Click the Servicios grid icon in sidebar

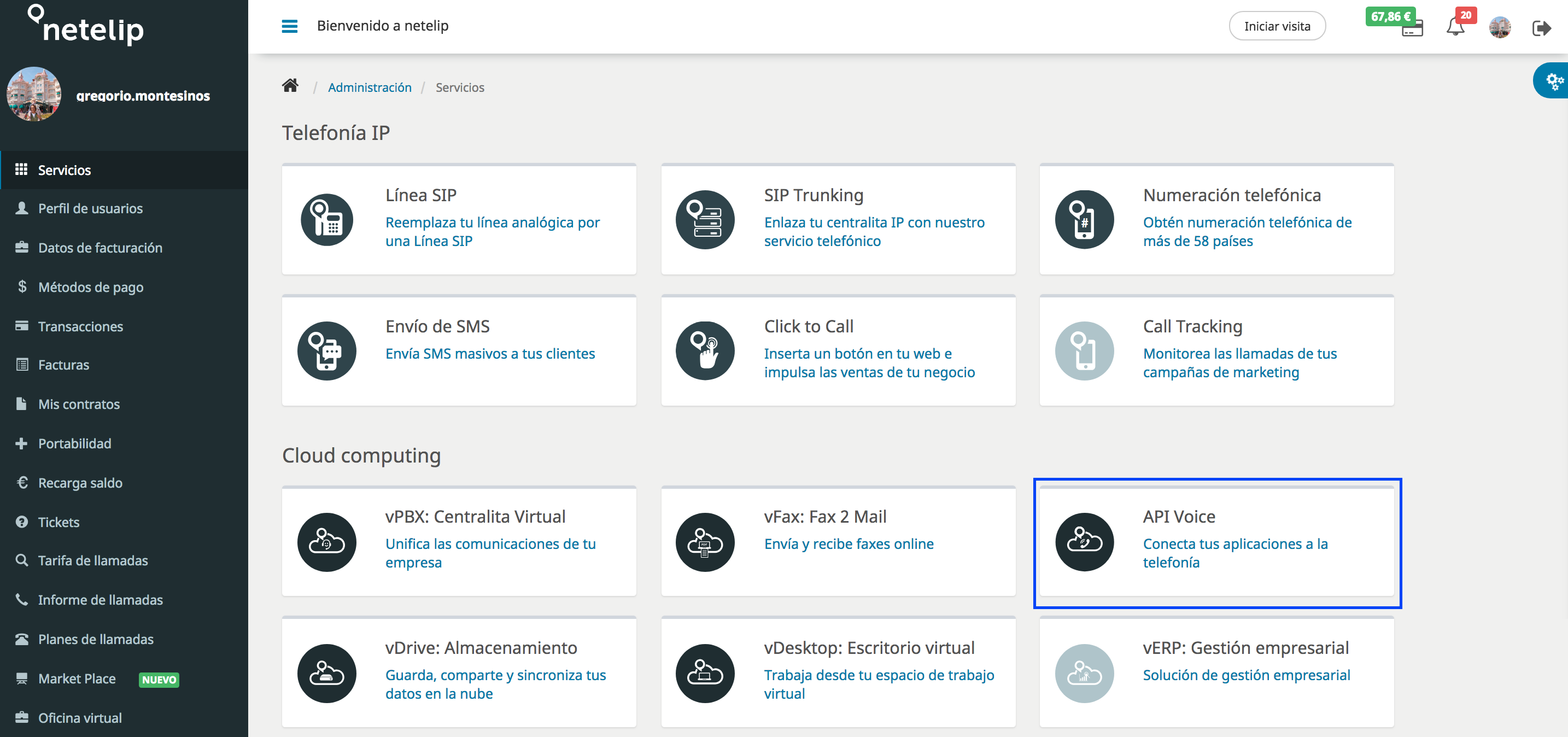[21, 169]
